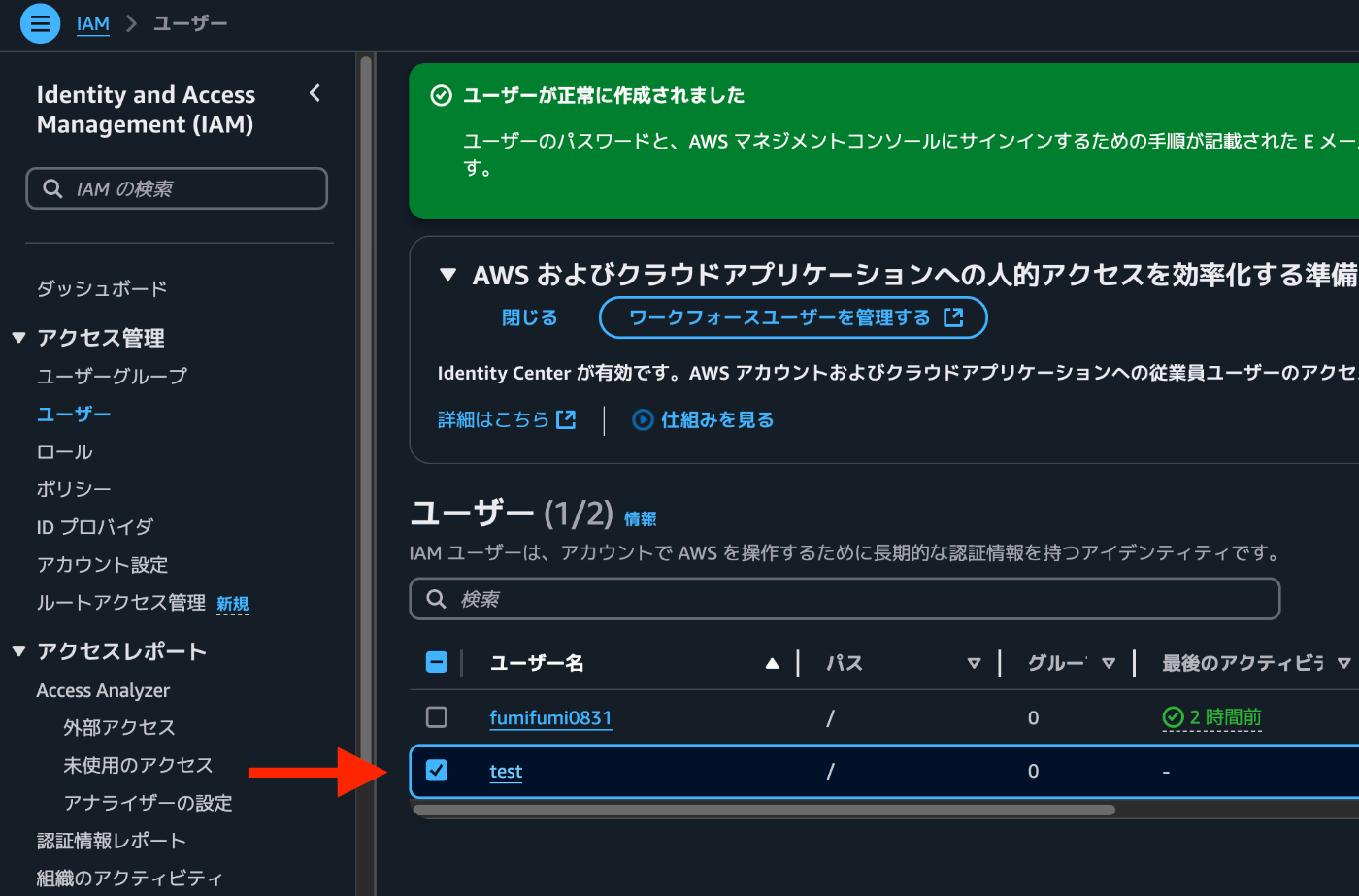
Task: Uncheck the test user row checkbox
Action: [x=437, y=771]
